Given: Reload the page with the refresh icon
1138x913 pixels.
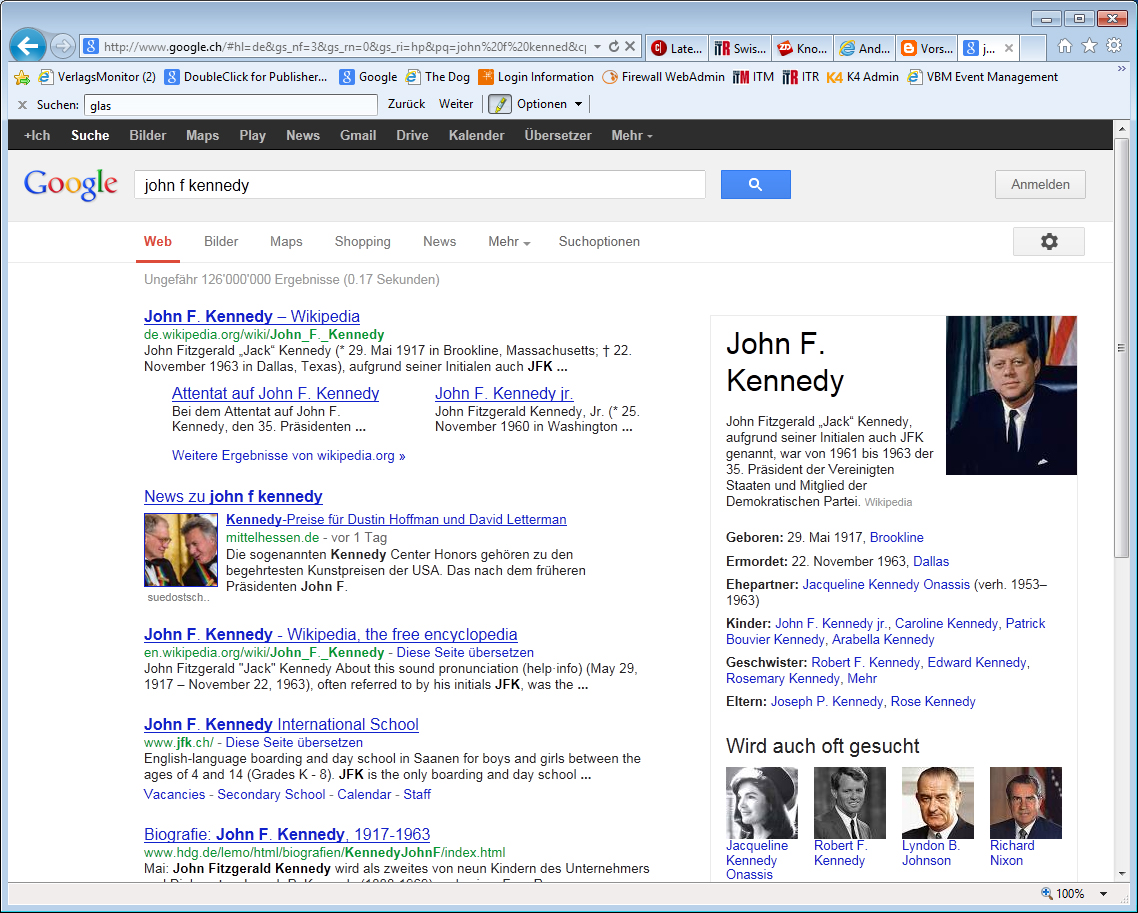Looking at the screenshot, I should 614,46.
